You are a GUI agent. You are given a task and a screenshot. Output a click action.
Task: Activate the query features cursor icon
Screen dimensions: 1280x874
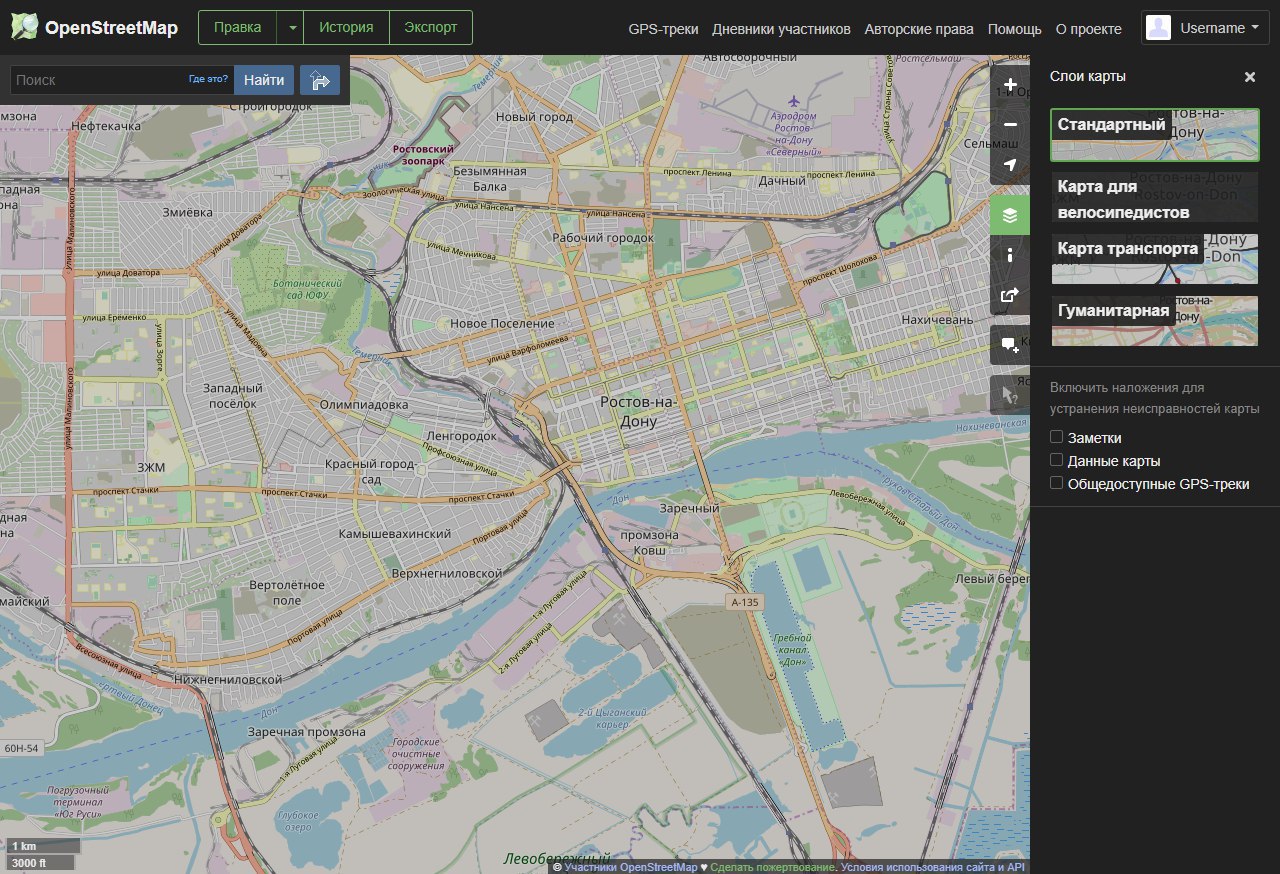tap(1010, 395)
